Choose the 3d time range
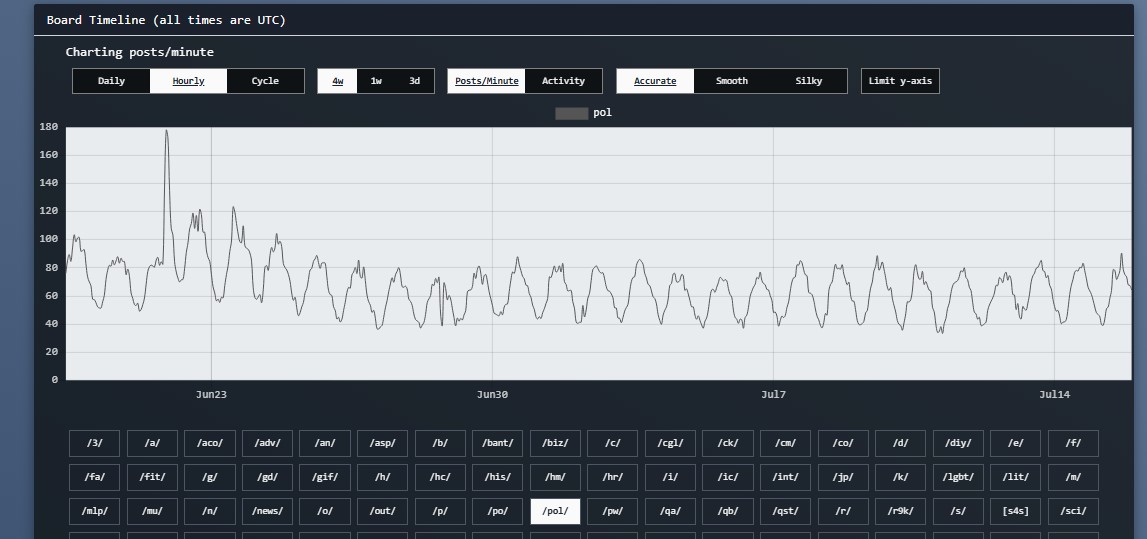 tap(414, 81)
